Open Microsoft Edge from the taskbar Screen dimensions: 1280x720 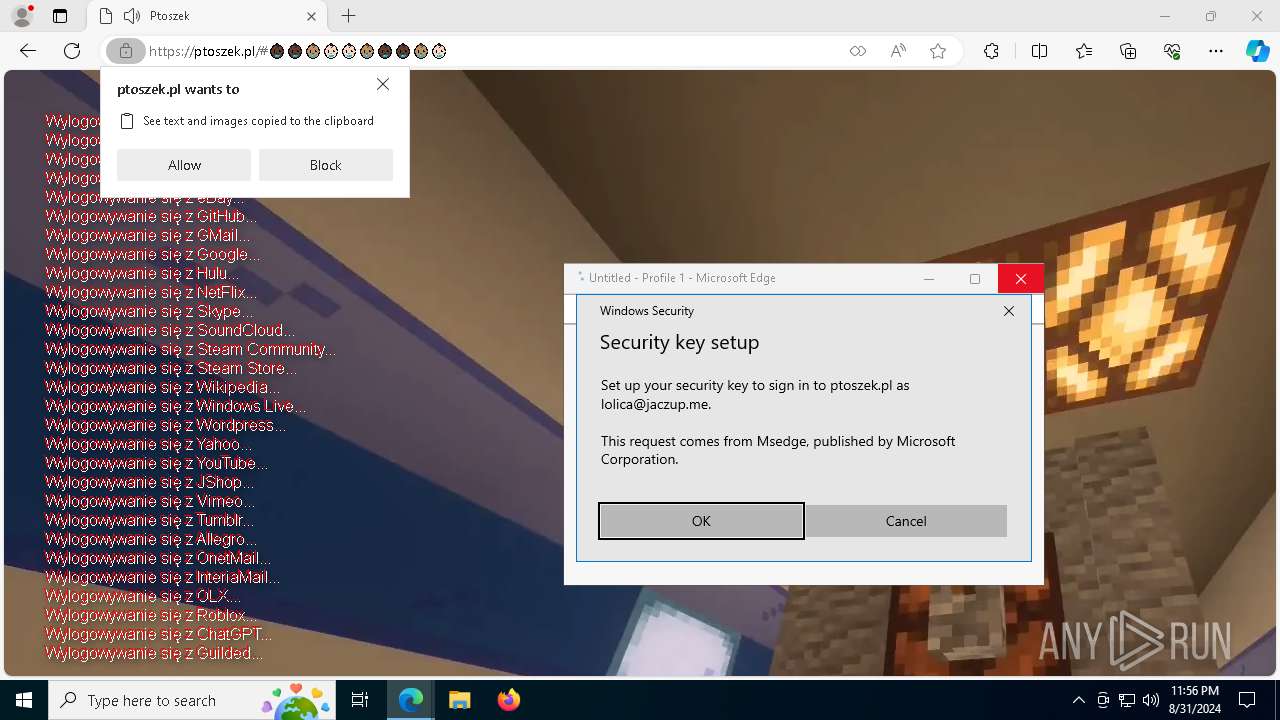(x=411, y=700)
